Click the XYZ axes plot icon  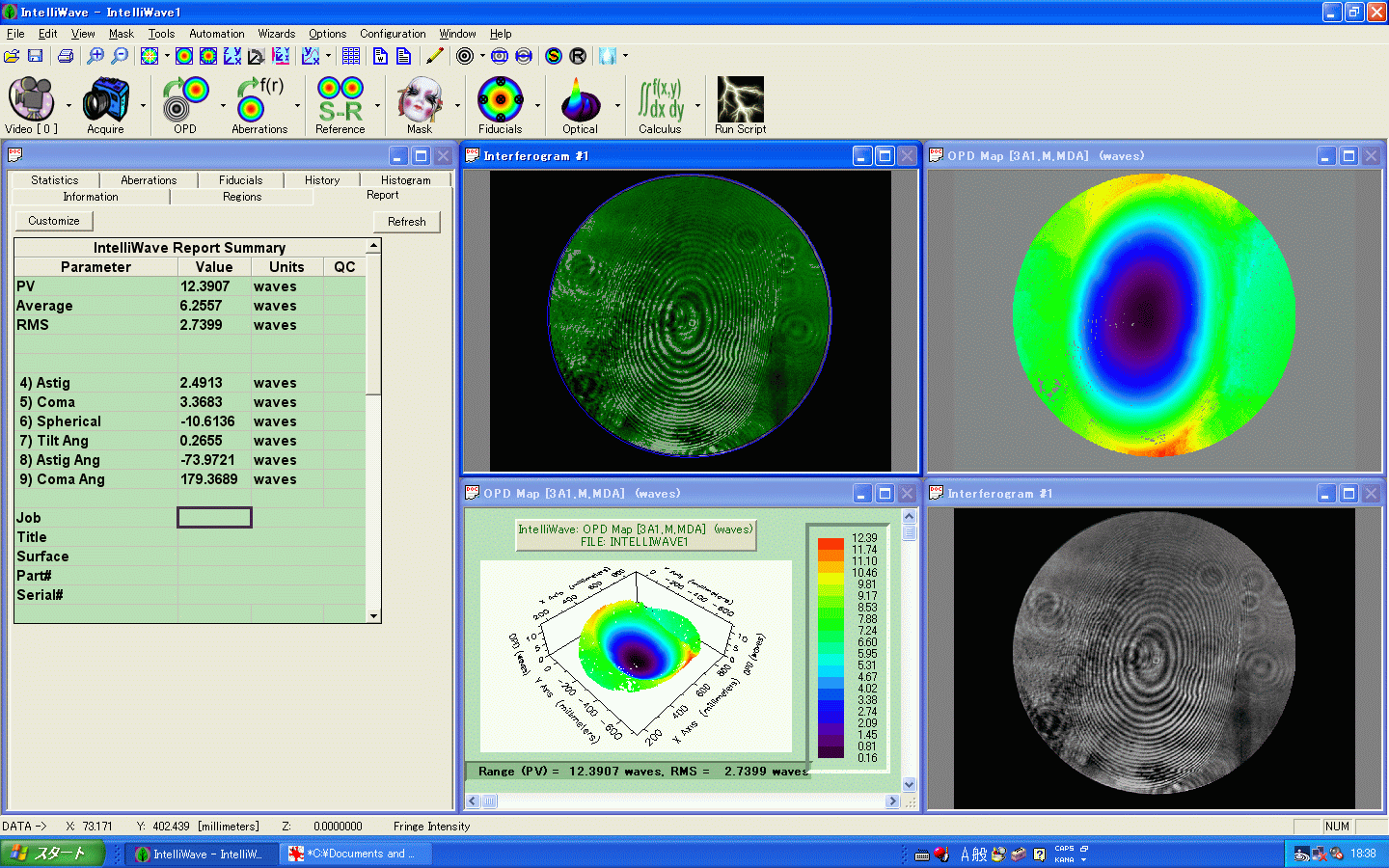(x=232, y=56)
